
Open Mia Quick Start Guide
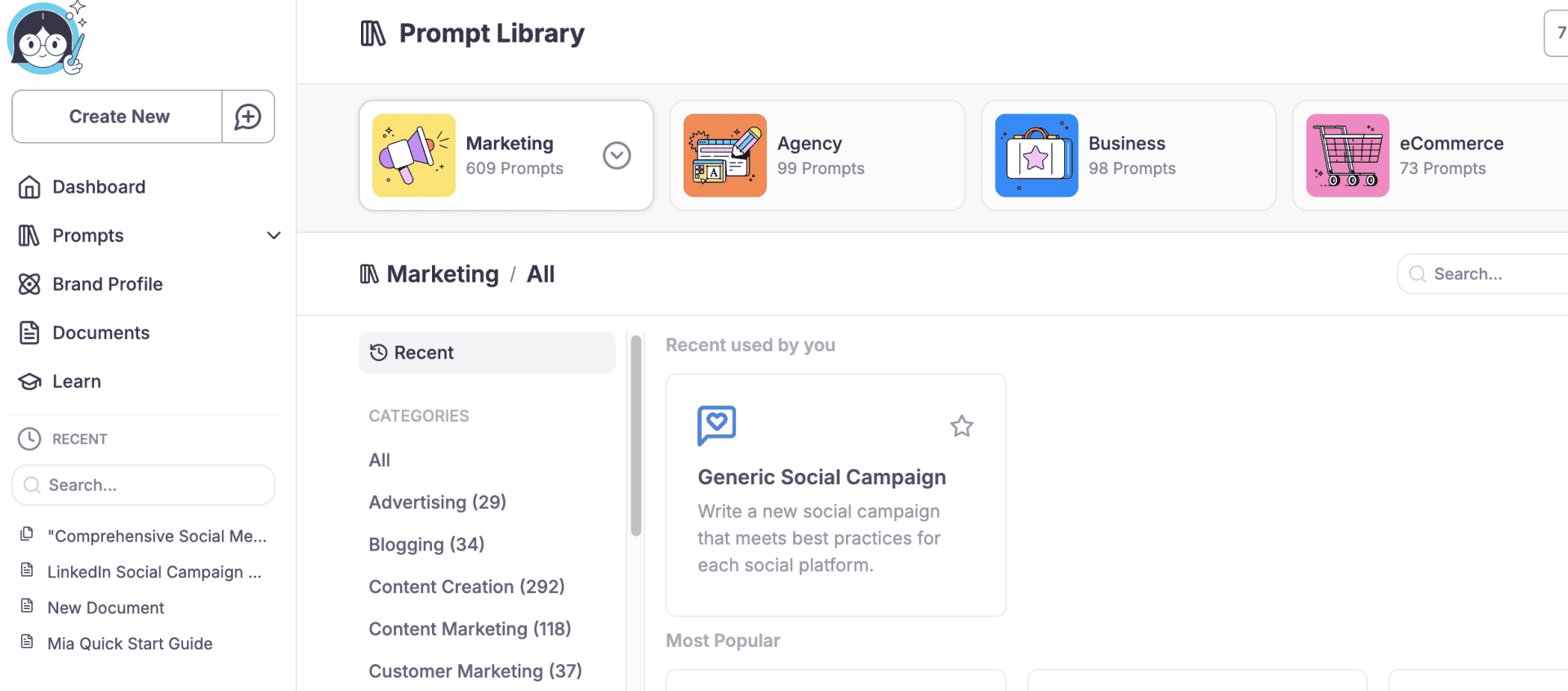[130, 644]
